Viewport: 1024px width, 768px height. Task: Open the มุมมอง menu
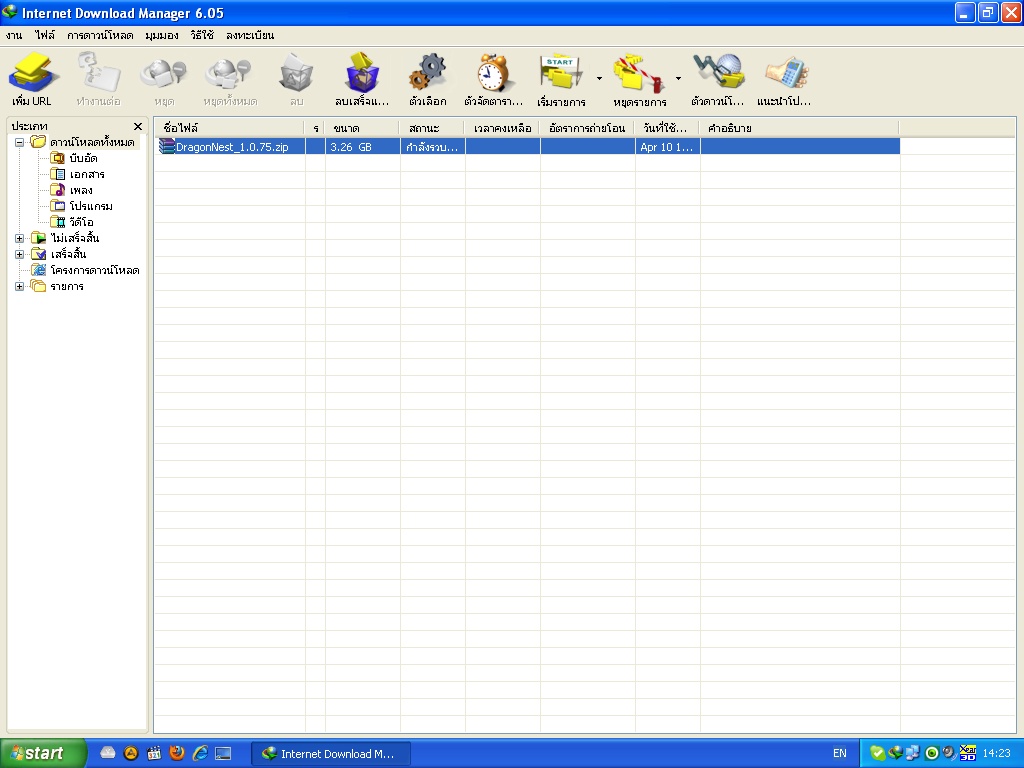click(161, 35)
